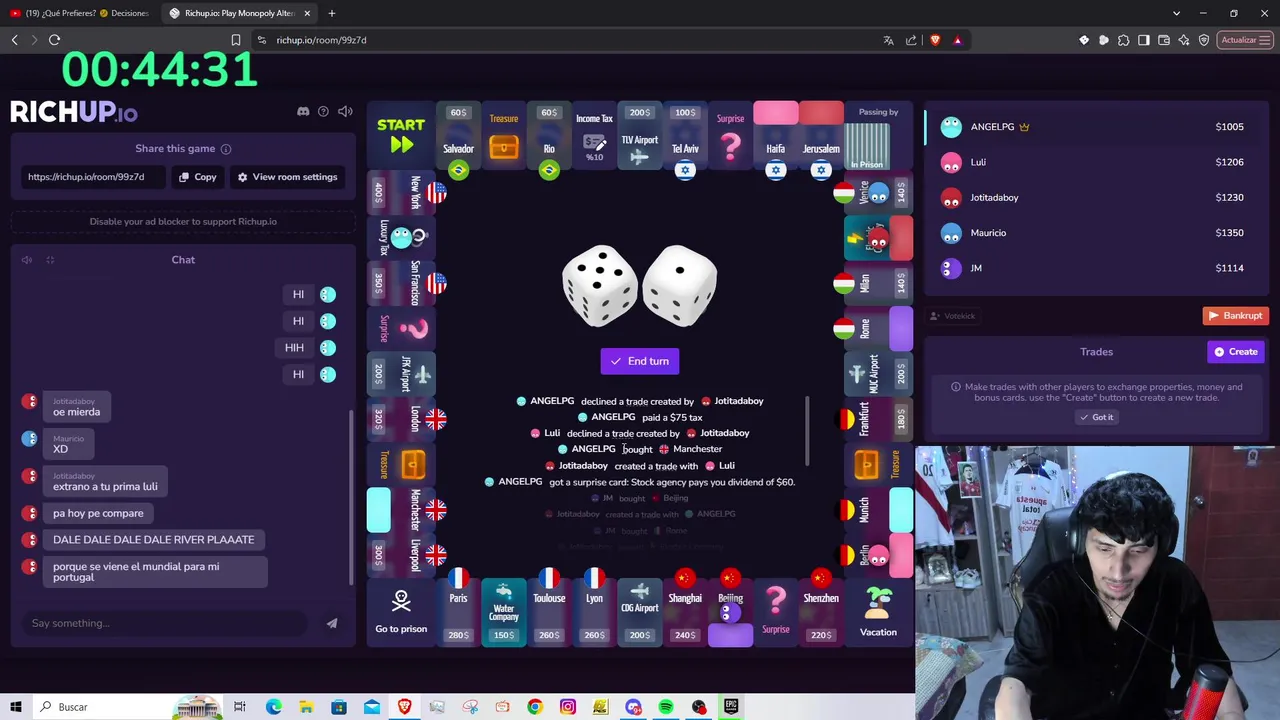The width and height of the screenshot is (1280, 720).
Task: Open the help question-mark icon
Action: (323, 111)
